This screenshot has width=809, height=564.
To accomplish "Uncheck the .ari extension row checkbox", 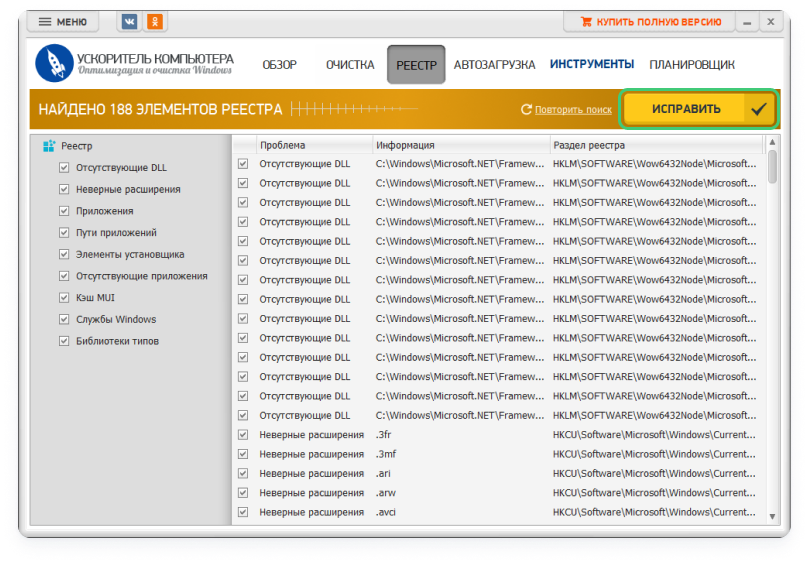I will click(243, 474).
